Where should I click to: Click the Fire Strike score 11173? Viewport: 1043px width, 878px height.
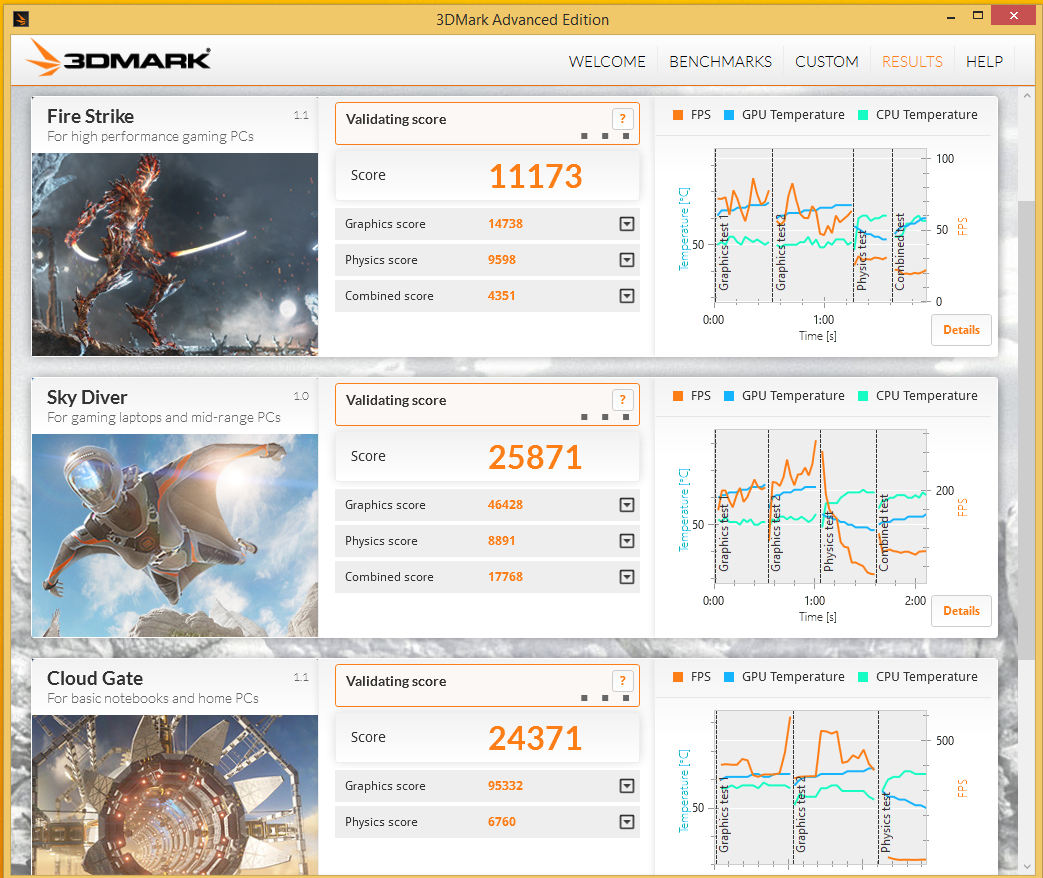tap(535, 176)
